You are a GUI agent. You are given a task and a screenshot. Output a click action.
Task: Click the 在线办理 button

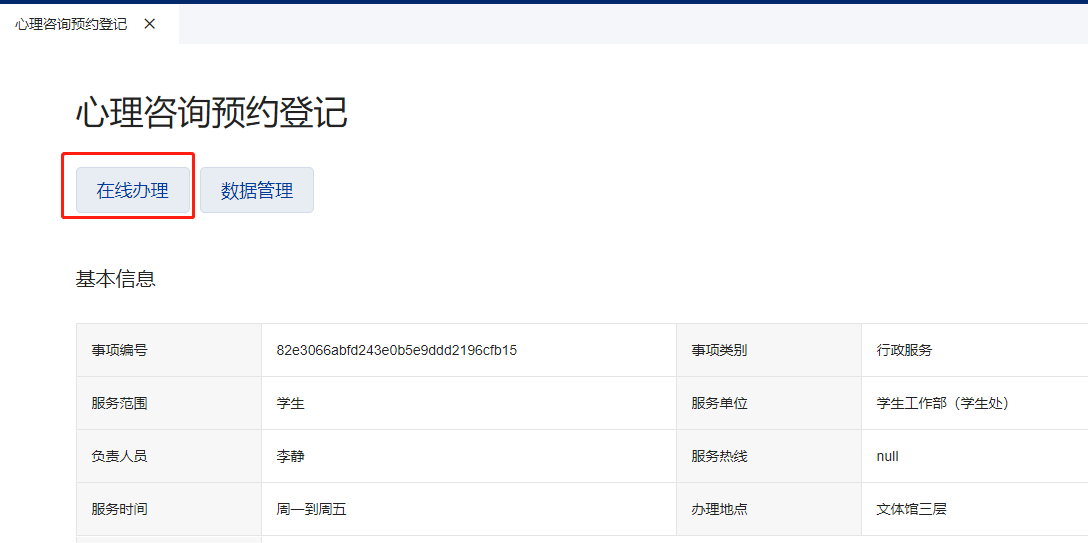133,190
